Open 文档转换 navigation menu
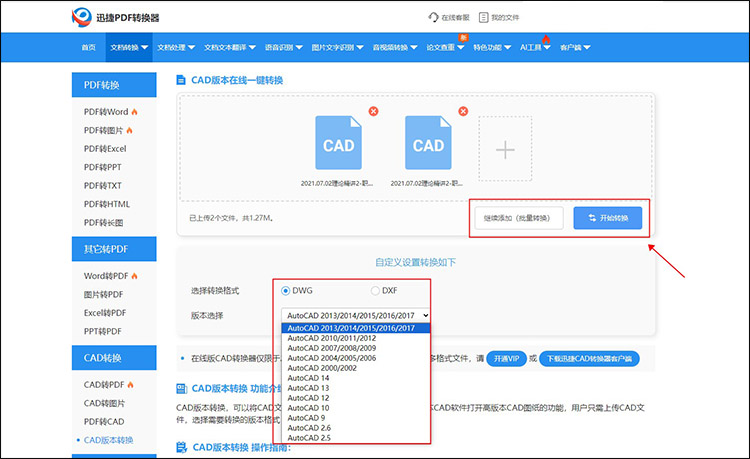Image resolution: width=750 pixels, height=459 pixels. [x=129, y=47]
